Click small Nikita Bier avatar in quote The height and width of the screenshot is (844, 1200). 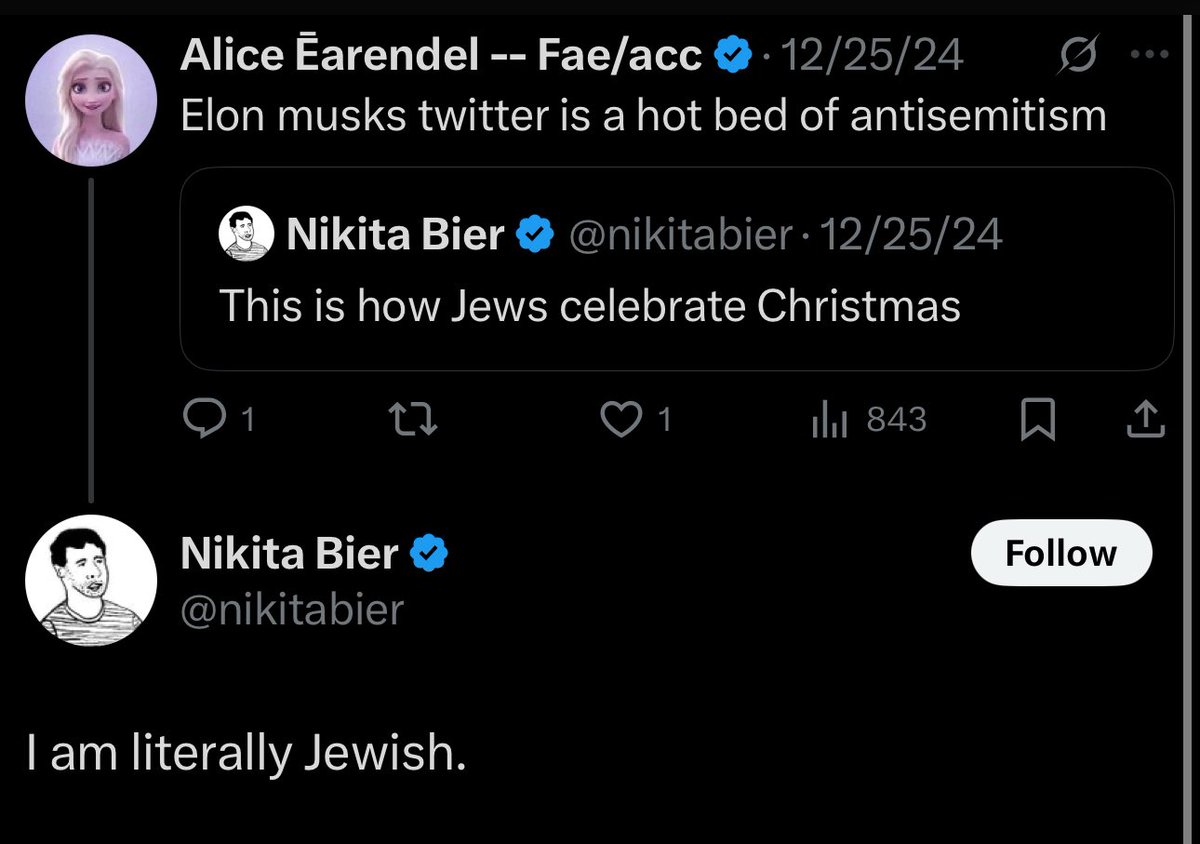[x=246, y=236]
